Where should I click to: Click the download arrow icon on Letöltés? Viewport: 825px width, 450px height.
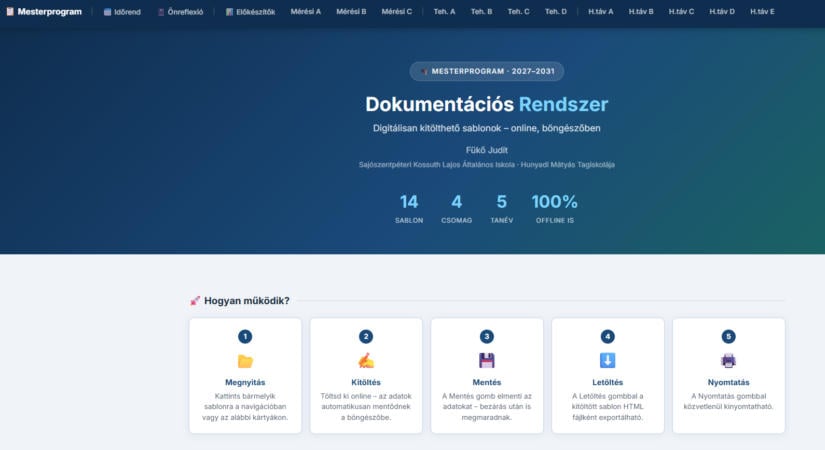pos(608,361)
